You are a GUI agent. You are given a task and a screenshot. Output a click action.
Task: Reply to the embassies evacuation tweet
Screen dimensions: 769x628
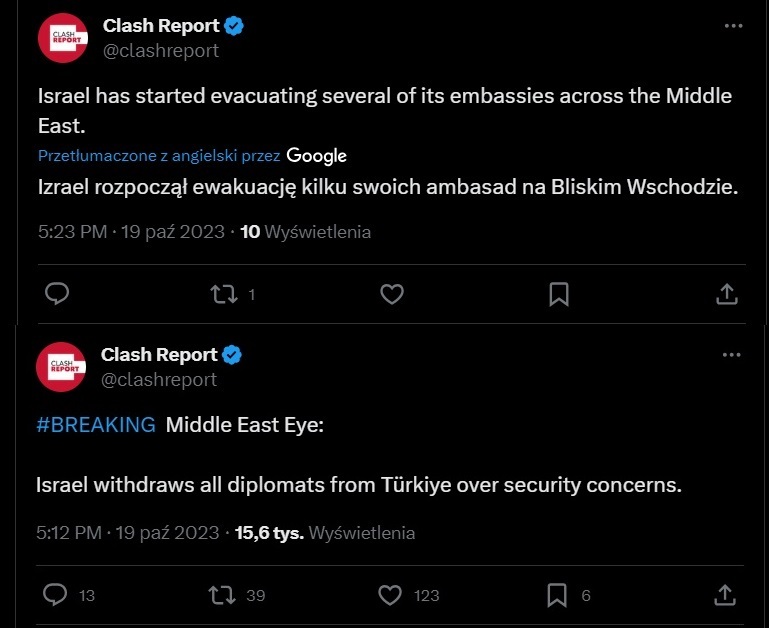pyautogui.click(x=57, y=294)
